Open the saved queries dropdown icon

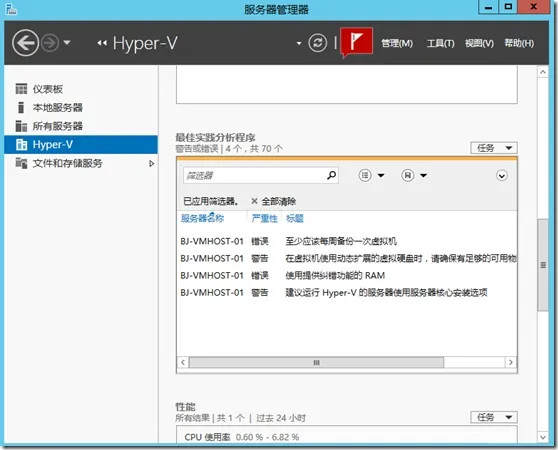tap(414, 175)
